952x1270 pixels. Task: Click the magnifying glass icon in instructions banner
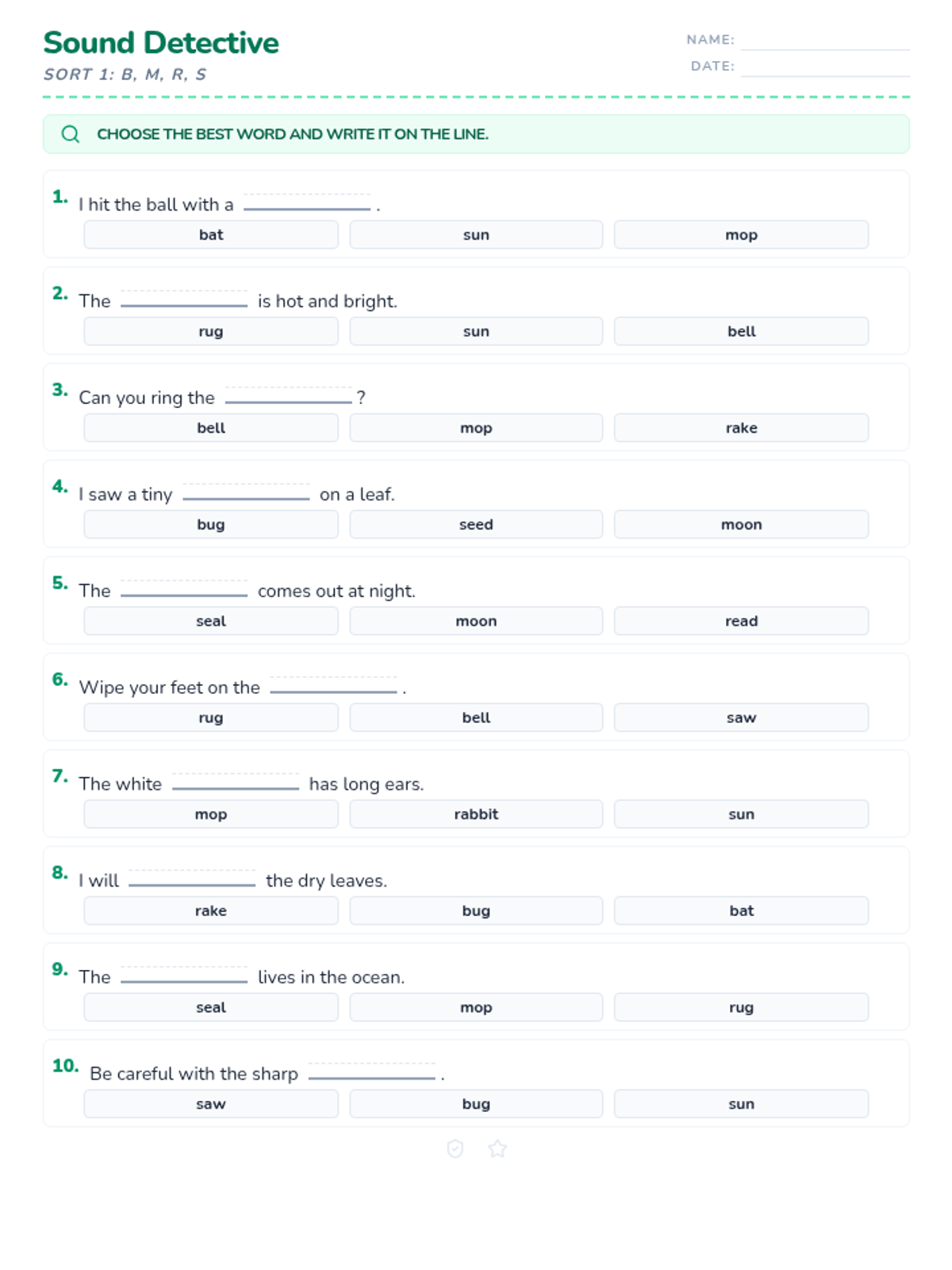point(71,134)
